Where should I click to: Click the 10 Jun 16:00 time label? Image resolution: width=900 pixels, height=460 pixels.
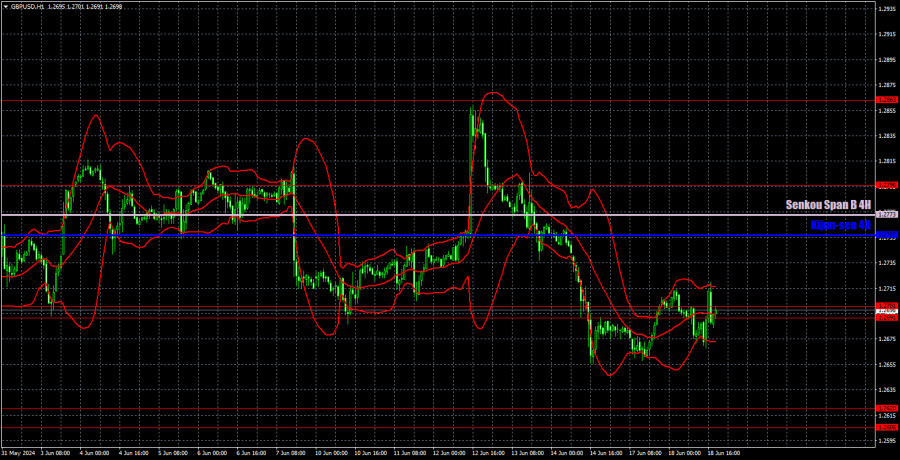(x=369, y=453)
